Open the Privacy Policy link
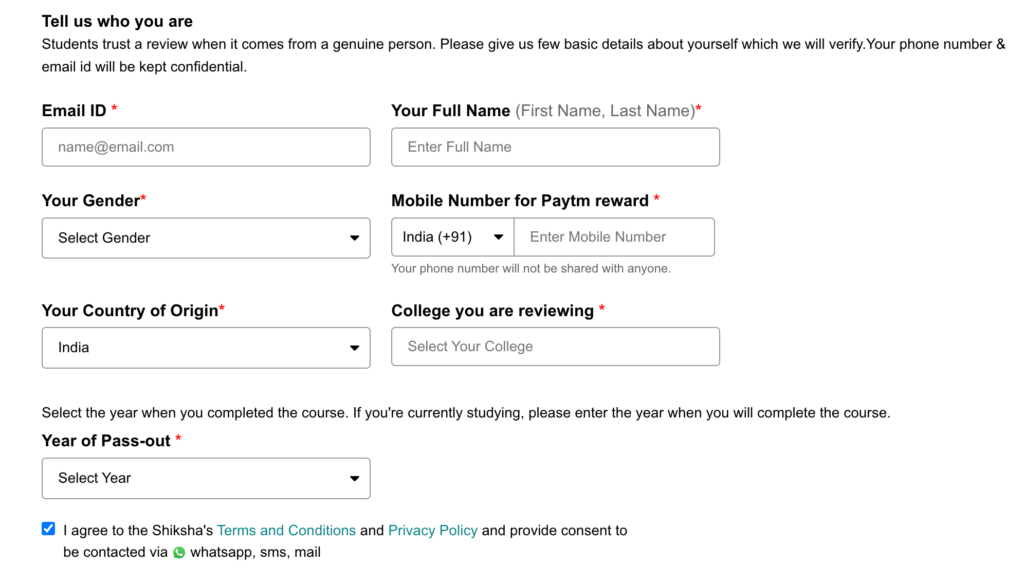 tap(432, 530)
